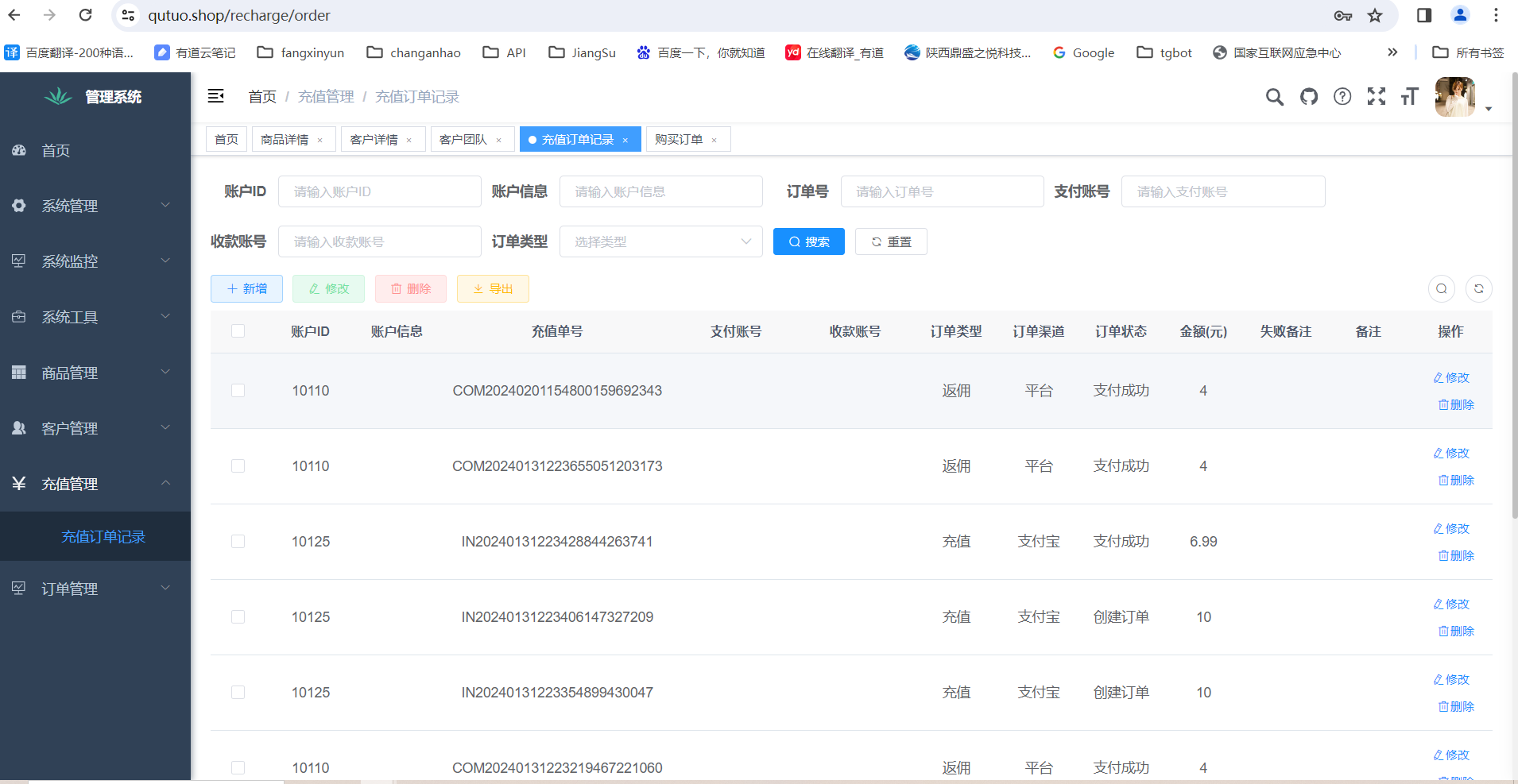Screen dimensions: 1518x784
Task: Focus the 账户信息 input field
Action: point(661,191)
